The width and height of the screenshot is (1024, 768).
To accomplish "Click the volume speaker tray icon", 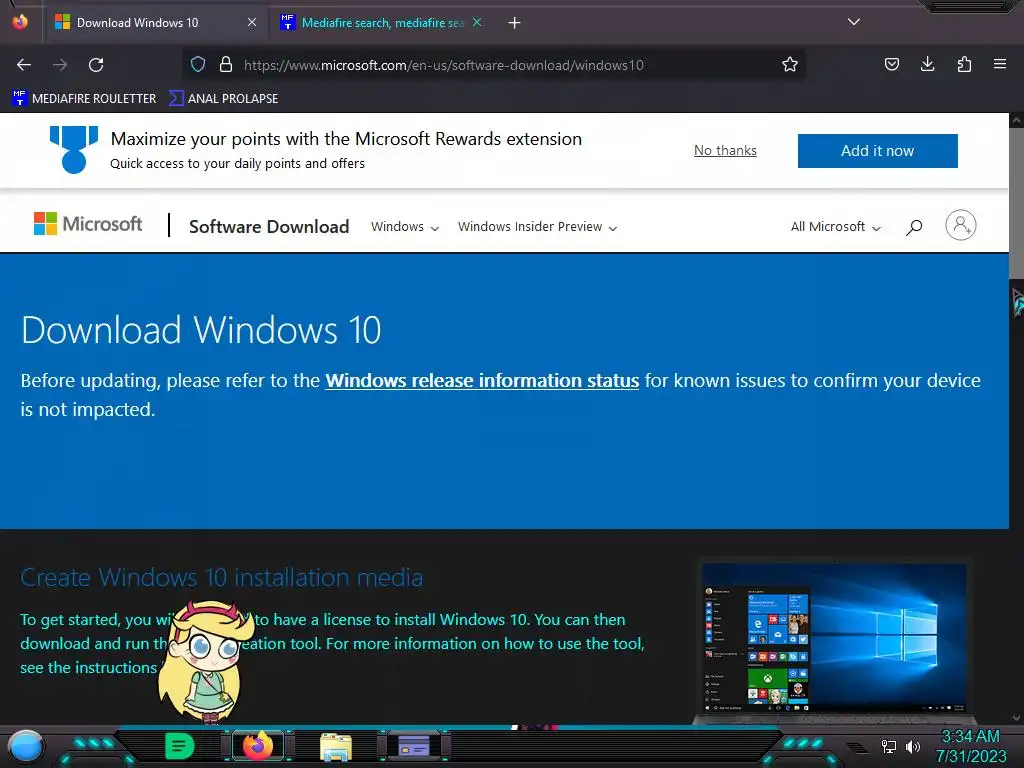I will pos(913,746).
